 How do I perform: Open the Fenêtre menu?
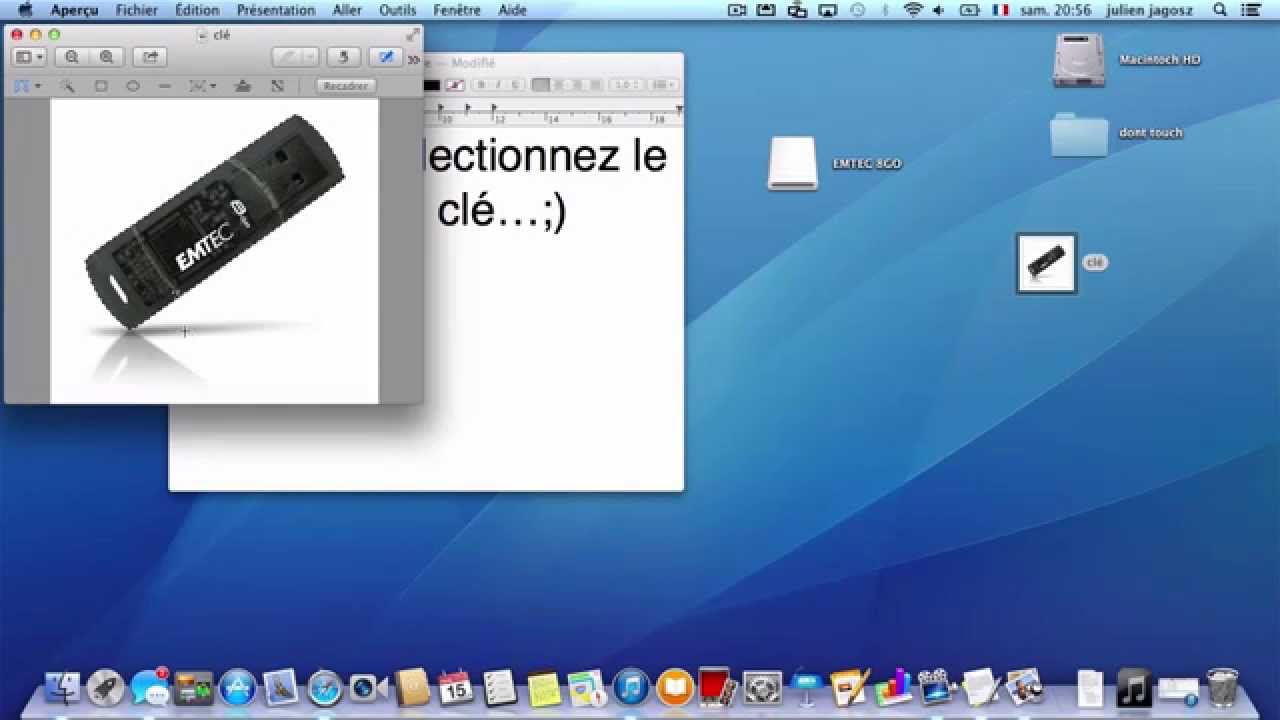coord(457,10)
